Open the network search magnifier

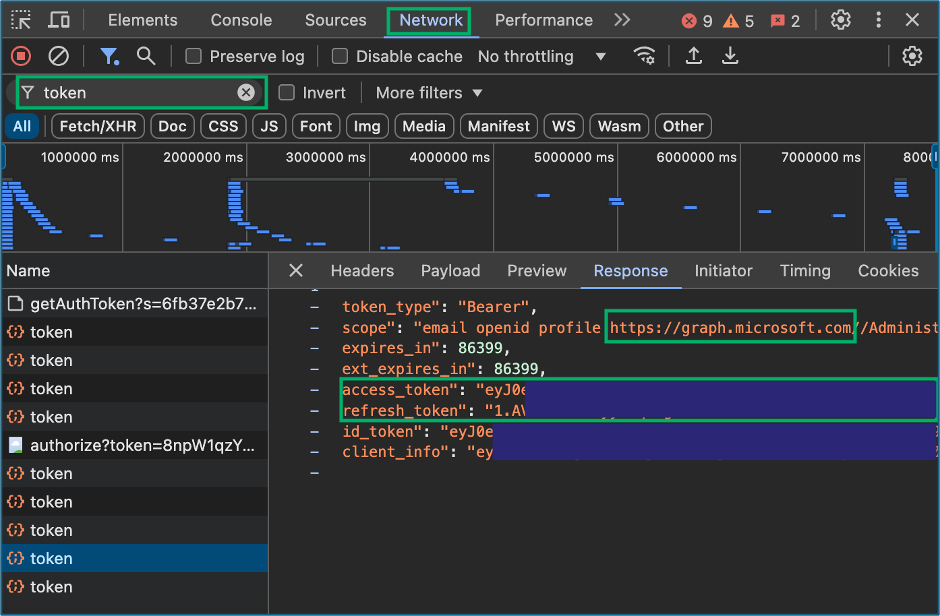[146, 56]
